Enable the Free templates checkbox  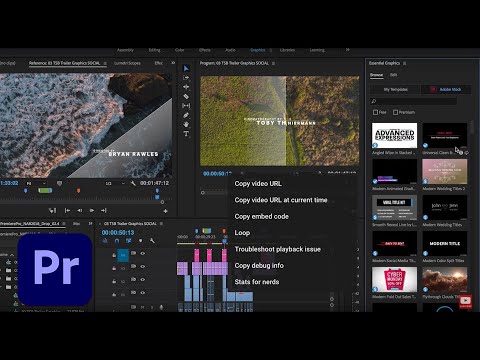coord(375,112)
